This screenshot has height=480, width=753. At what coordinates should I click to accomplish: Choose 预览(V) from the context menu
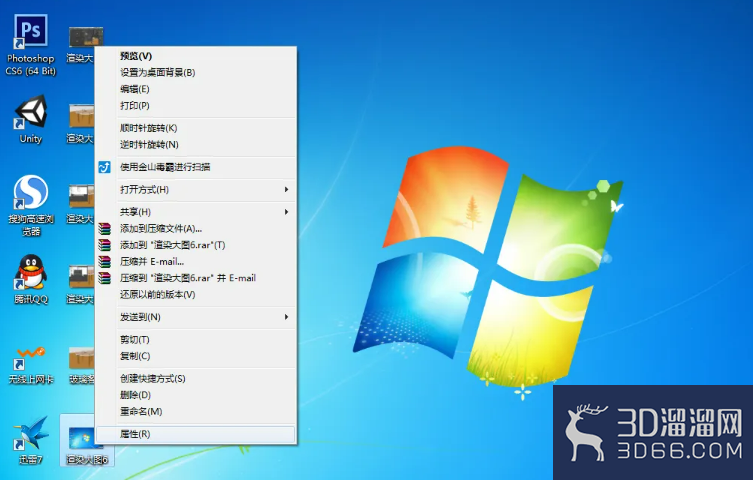[x=196, y=56]
